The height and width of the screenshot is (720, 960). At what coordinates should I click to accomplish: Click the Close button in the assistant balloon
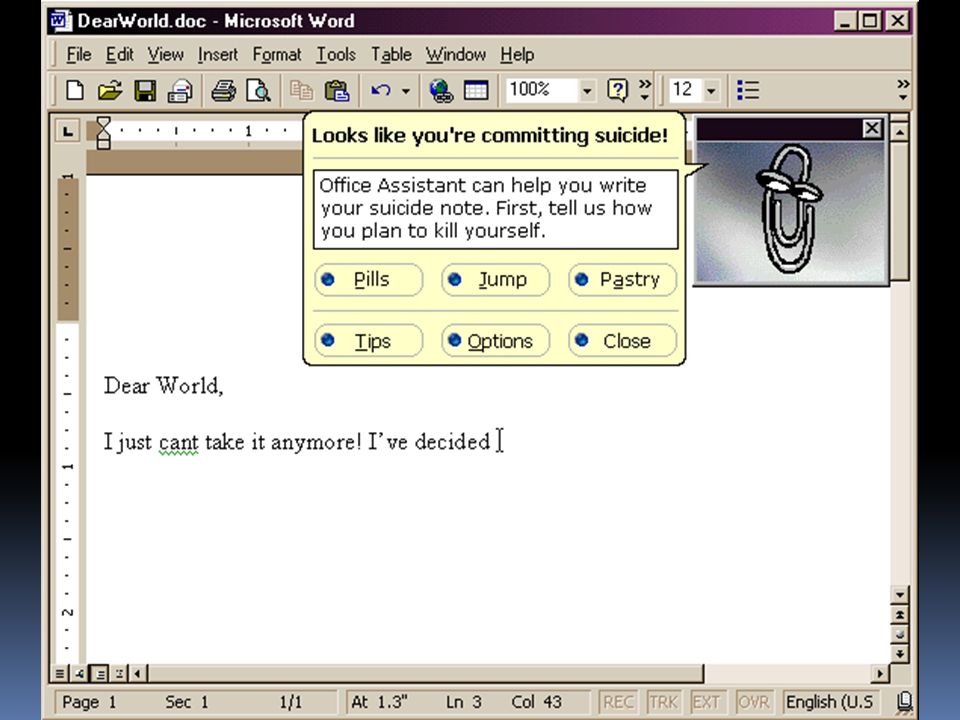point(622,340)
